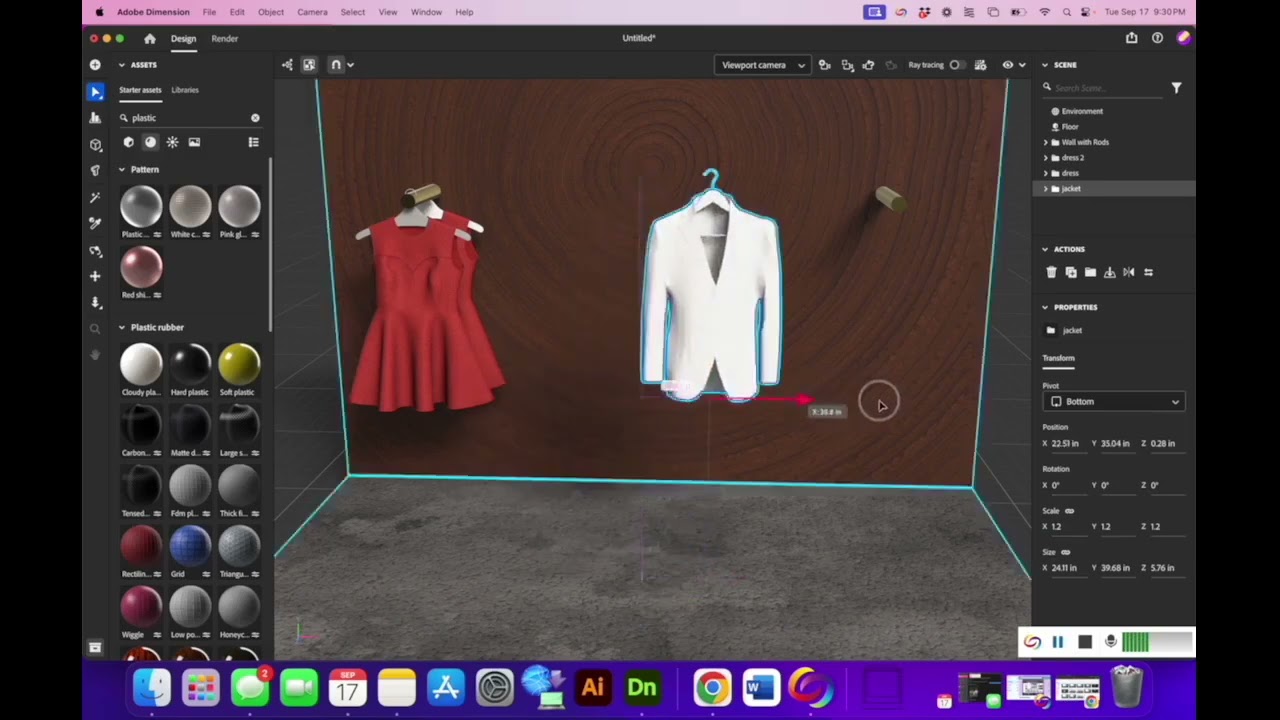Click the Position X value field
This screenshot has height=720, width=1280.
pos(1068,443)
